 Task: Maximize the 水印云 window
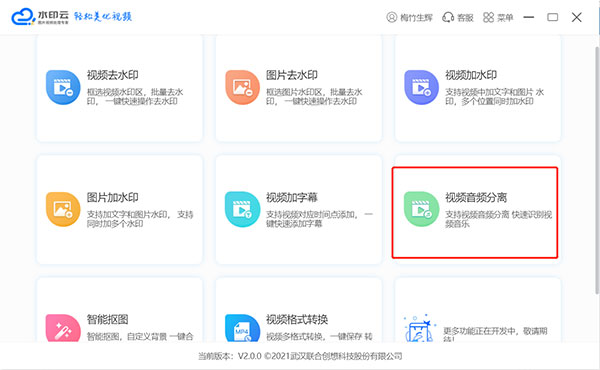tap(553, 17)
